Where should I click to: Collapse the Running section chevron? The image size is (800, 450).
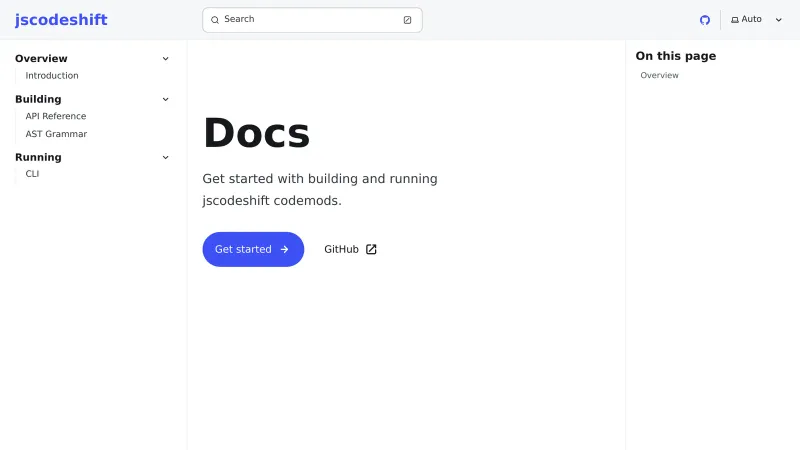(x=166, y=157)
